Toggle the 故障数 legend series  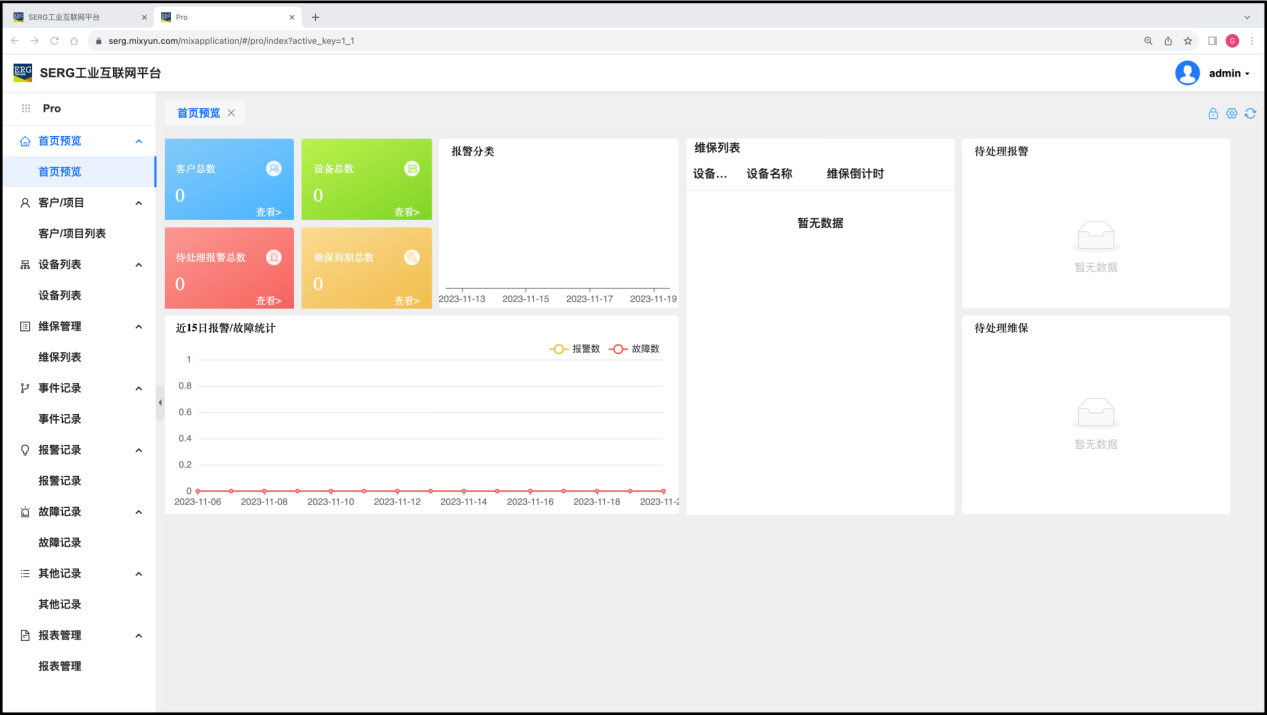point(634,349)
